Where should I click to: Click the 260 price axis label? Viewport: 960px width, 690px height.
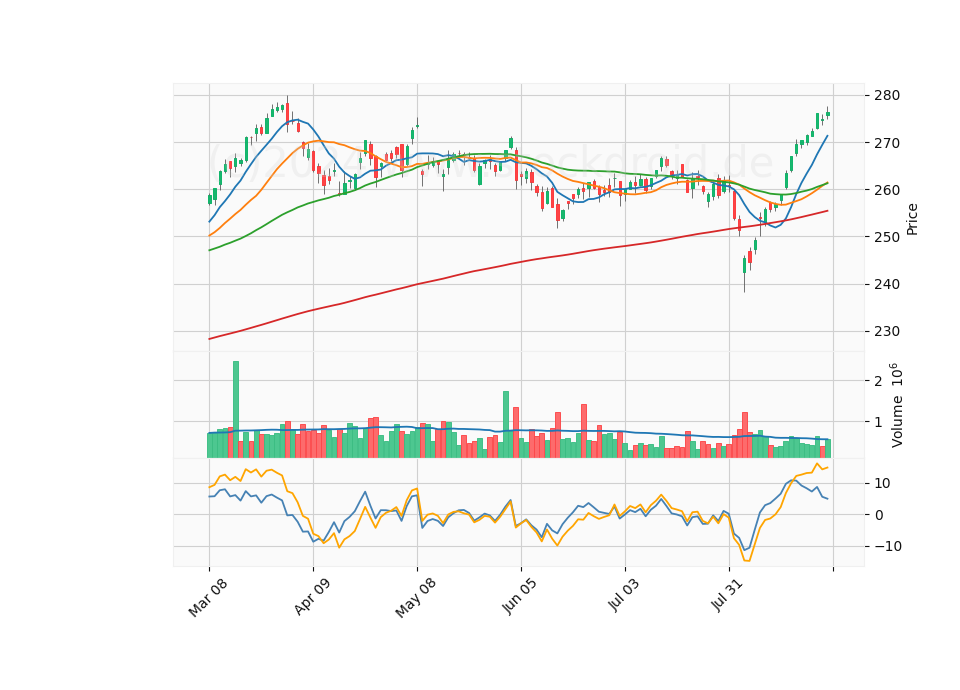coord(888,190)
